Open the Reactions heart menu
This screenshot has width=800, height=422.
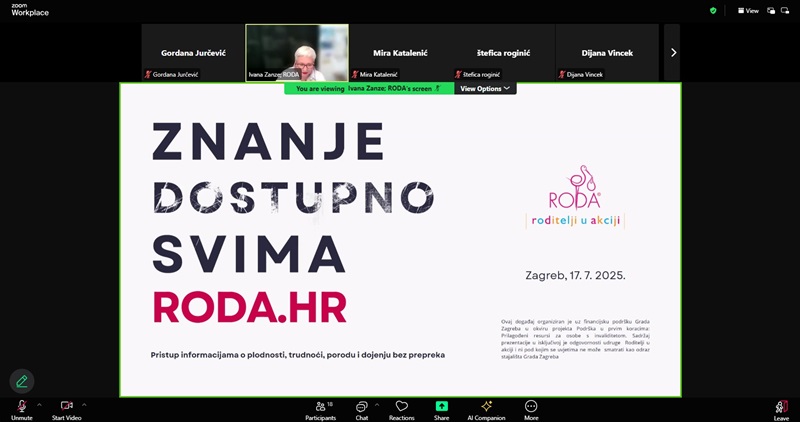tap(401, 408)
